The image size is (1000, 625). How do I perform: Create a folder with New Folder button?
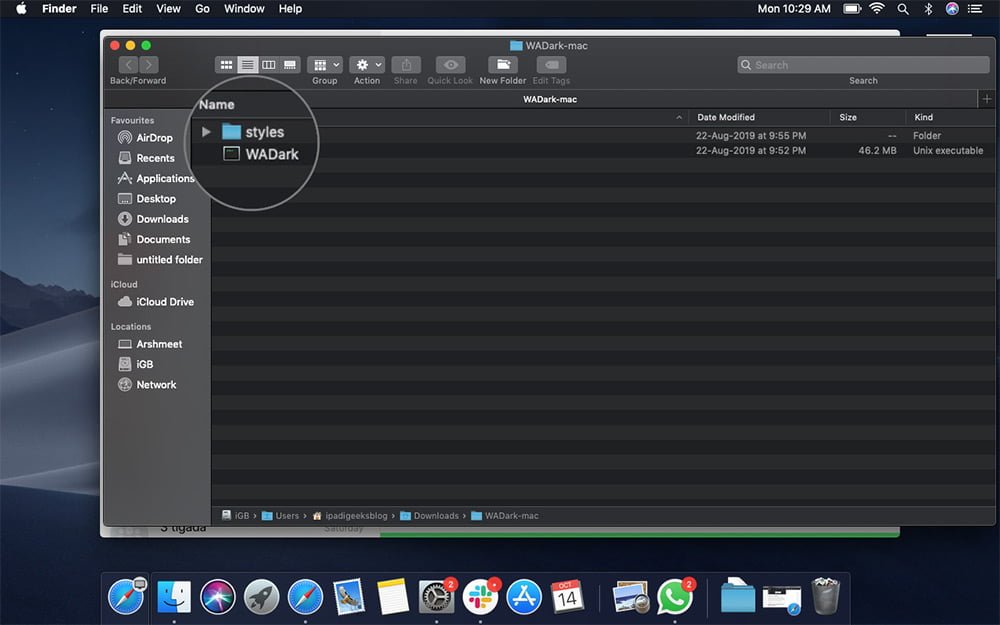point(503,64)
